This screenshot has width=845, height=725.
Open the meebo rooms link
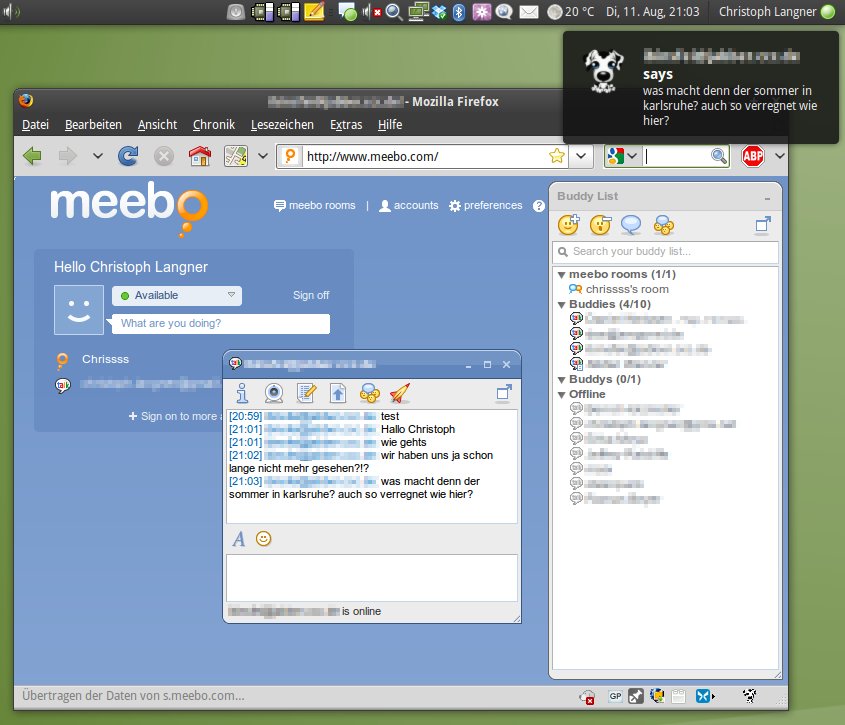pos(315,205)
